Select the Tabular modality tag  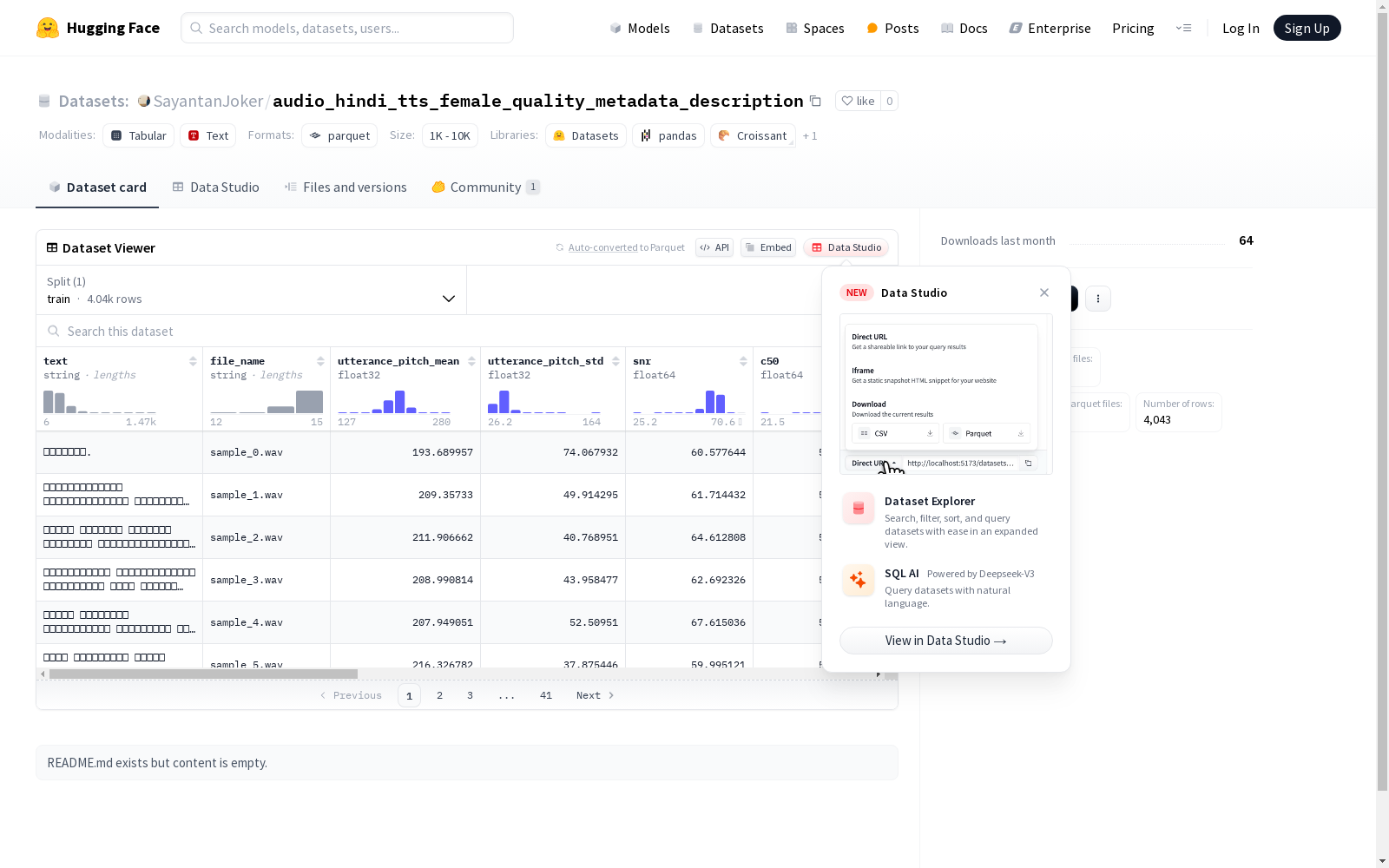tap(139, 135)
